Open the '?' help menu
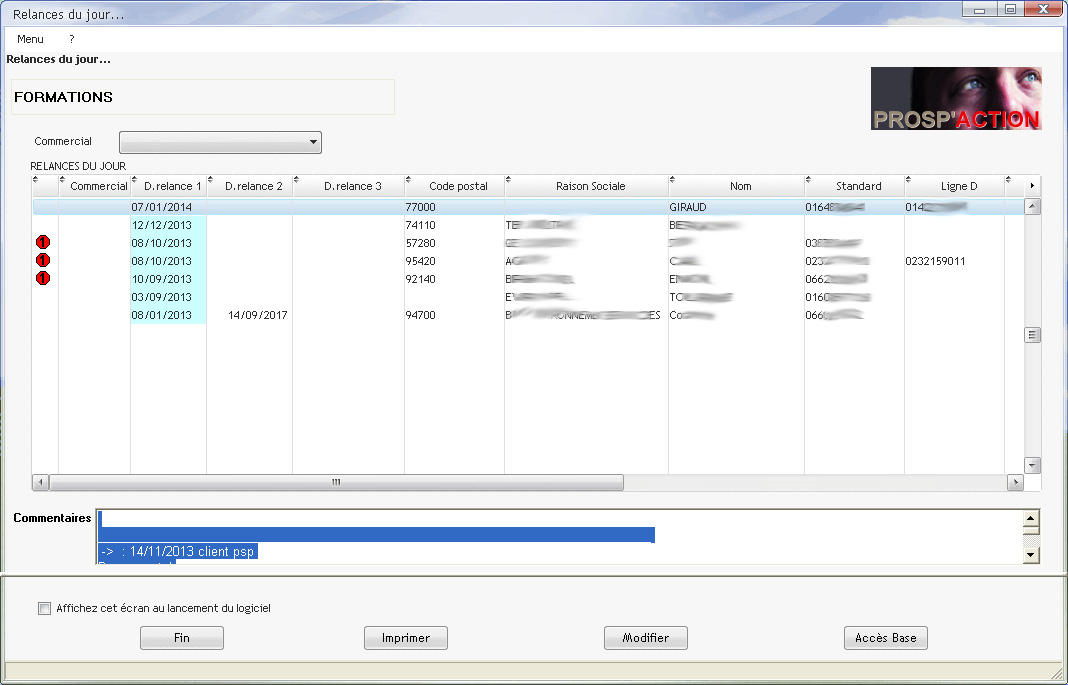The height and width of the screenshot is (685, 1068). point(72,39)
